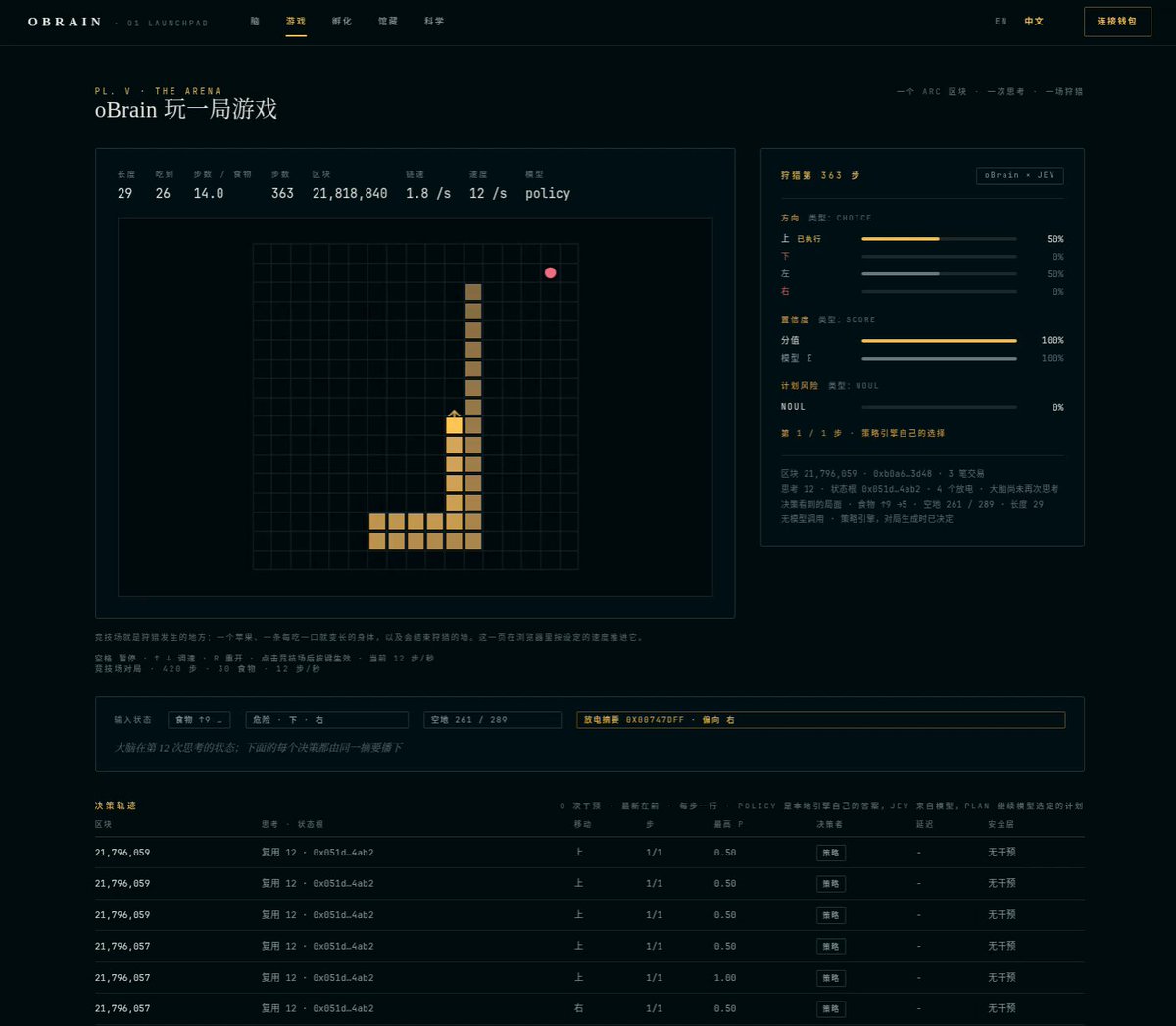Click the 计划风险 类型: NOUL heading
Image resolution: width=1176 pixels, height=1026 pixels.
point(830,386)
